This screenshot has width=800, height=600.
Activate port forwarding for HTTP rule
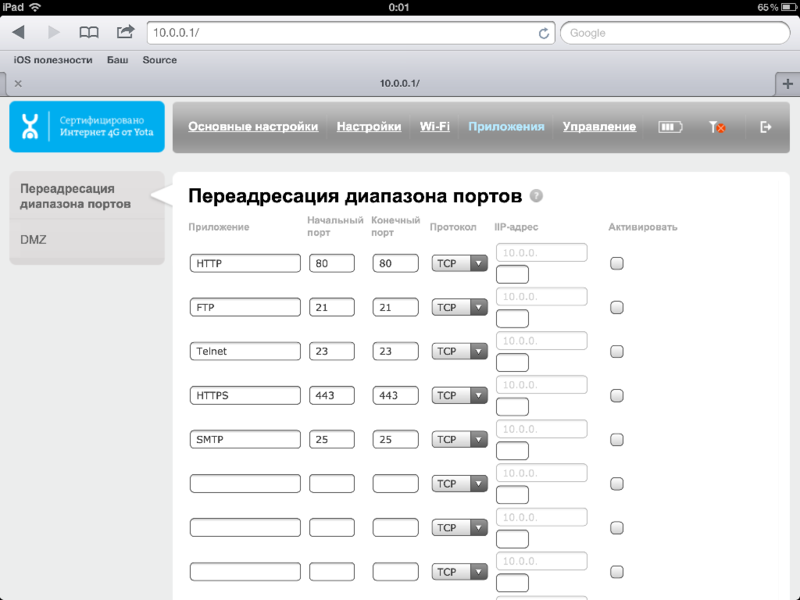pyautogui.click(x=617, y=263)
